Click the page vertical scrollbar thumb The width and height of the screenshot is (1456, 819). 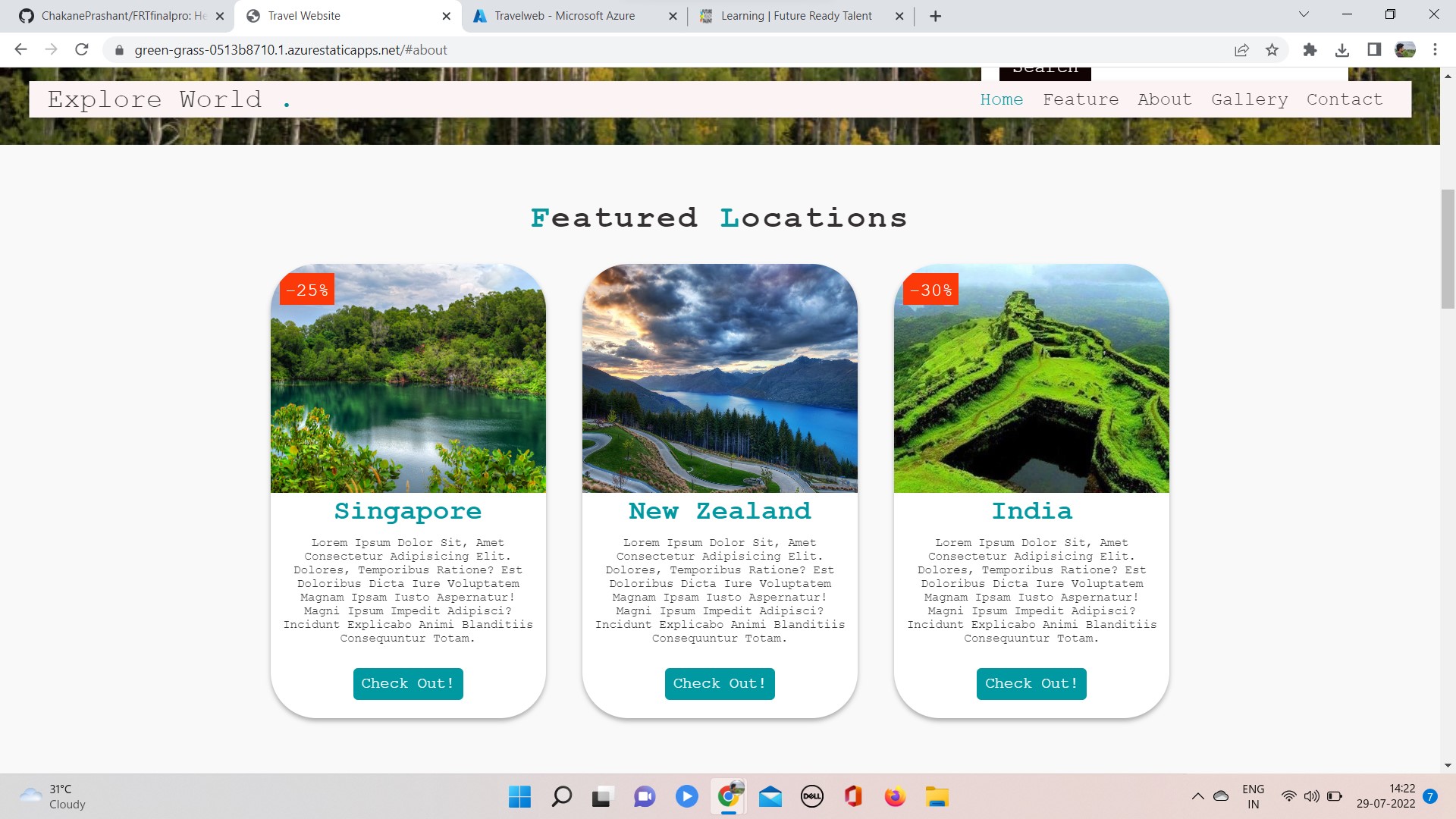point(1448,249)
